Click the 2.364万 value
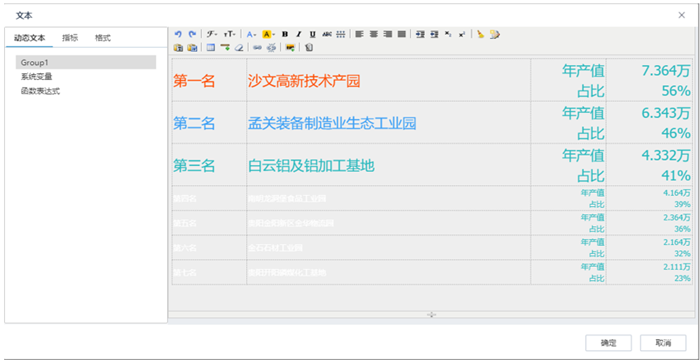The image size is (700, 360). pyautogui.click(x=677, y=218)
